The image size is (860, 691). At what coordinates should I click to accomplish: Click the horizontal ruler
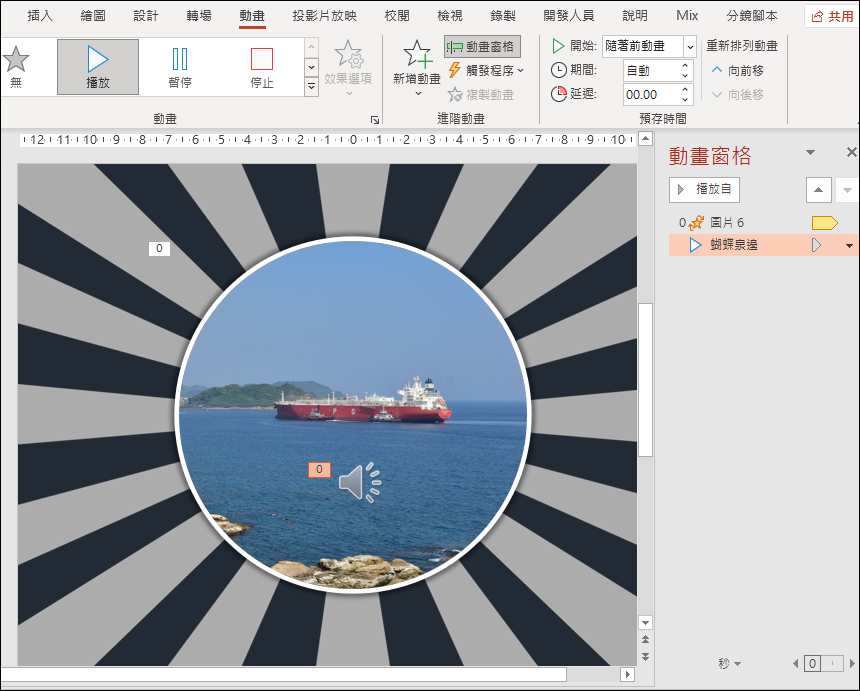click(327, 140)
